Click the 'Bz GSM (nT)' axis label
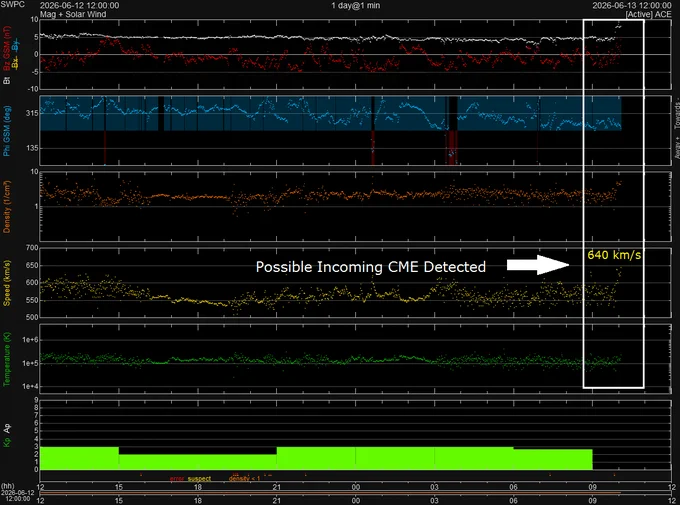 (x=7, y=48)
